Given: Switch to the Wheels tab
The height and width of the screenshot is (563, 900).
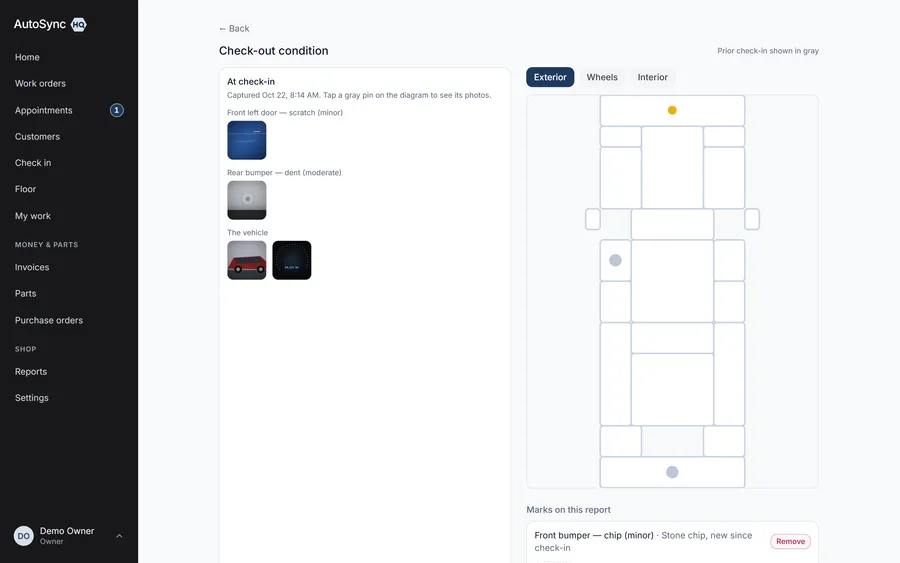Looking at the screenshot, I should point(602,77).
